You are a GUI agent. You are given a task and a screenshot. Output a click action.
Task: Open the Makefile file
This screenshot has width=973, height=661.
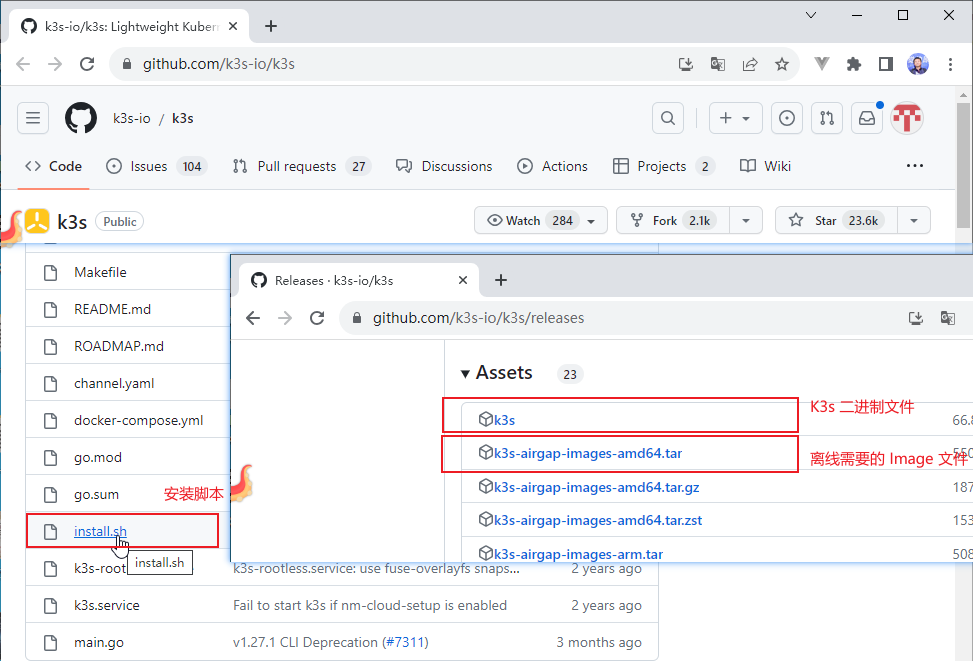[x=100, y=272]
